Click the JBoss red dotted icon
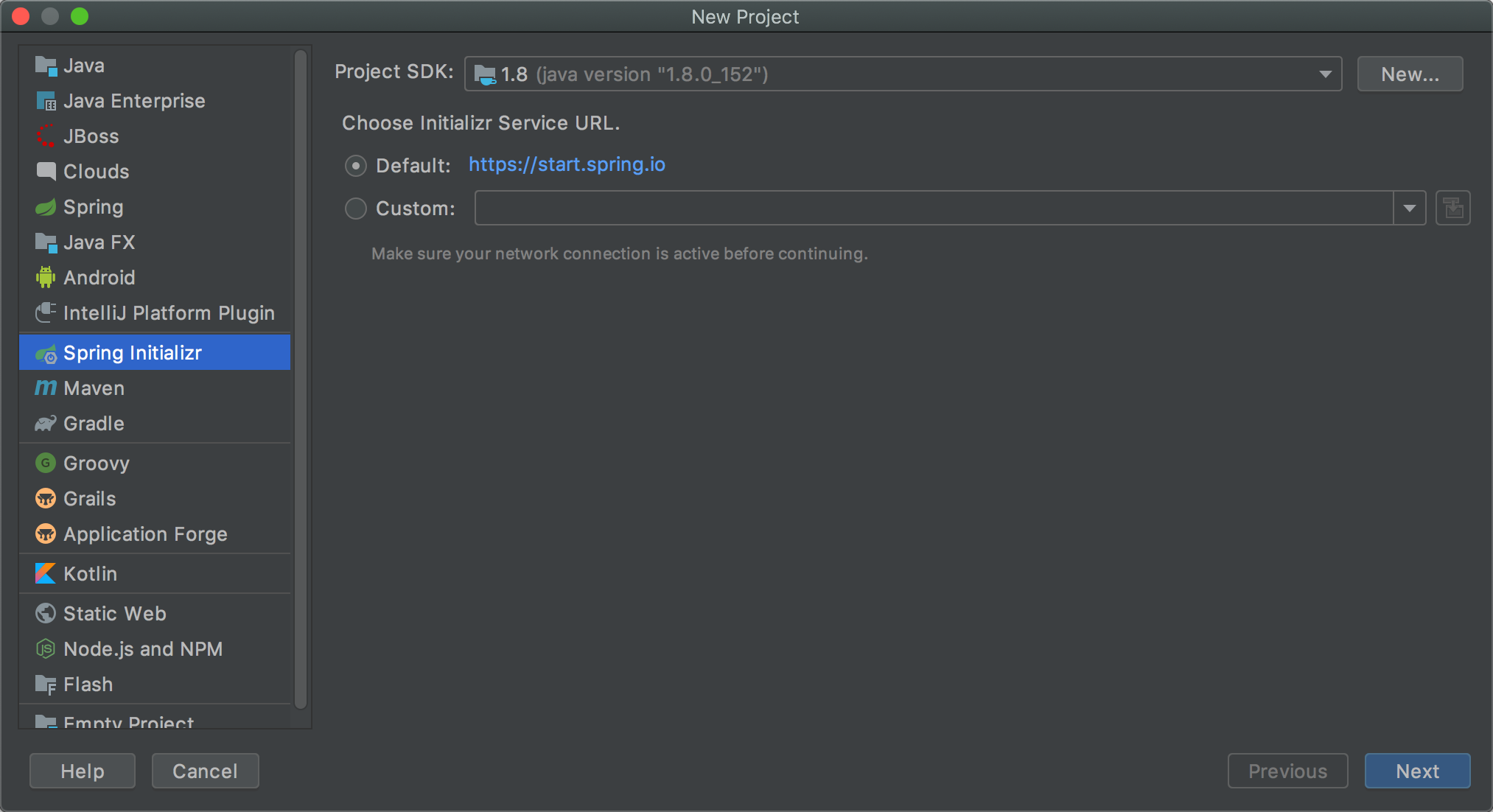This screenshot has height=812, width=1493. click(x=46, y=136)
